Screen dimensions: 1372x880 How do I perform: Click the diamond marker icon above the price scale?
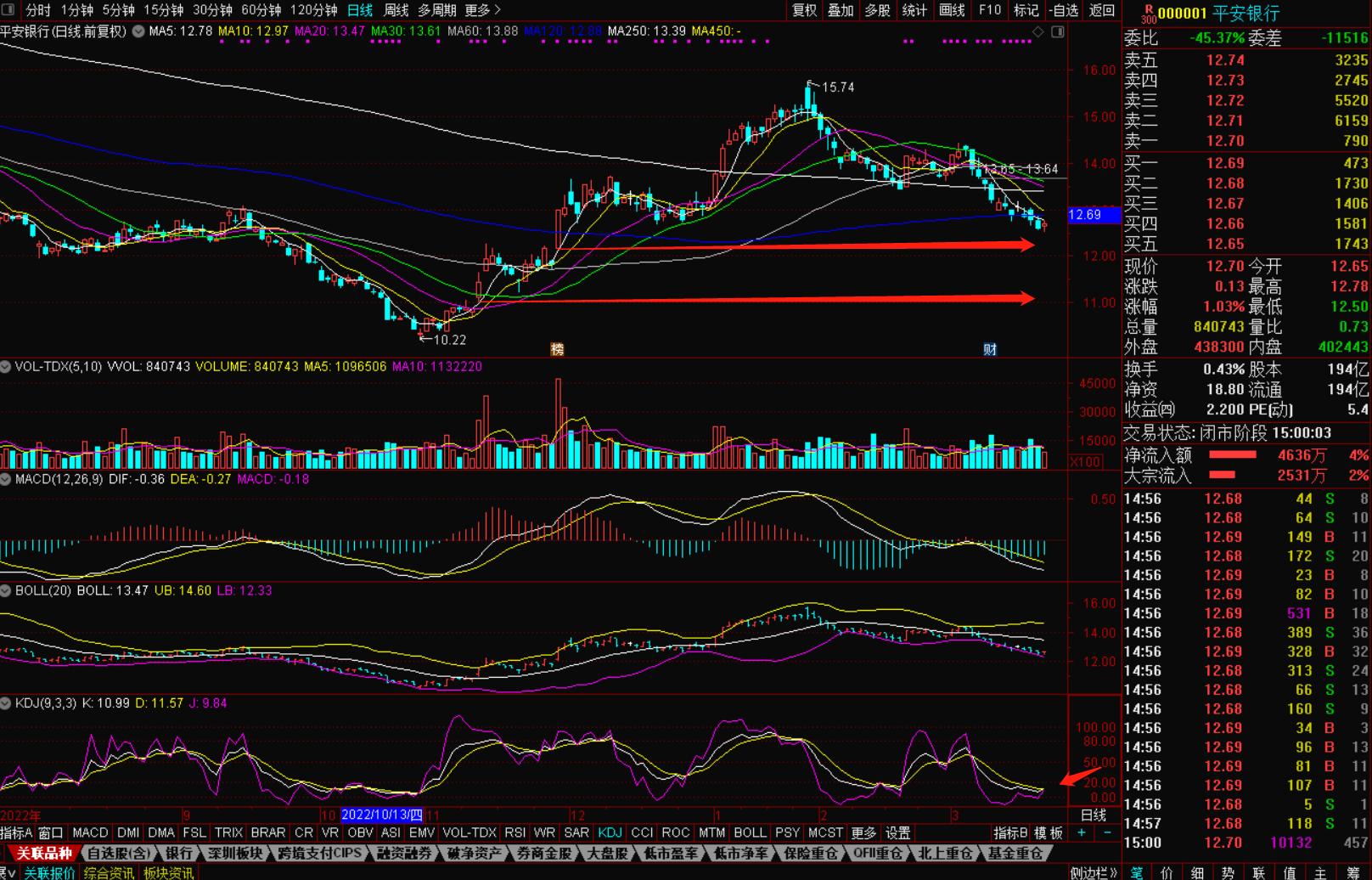[1037, 31]
